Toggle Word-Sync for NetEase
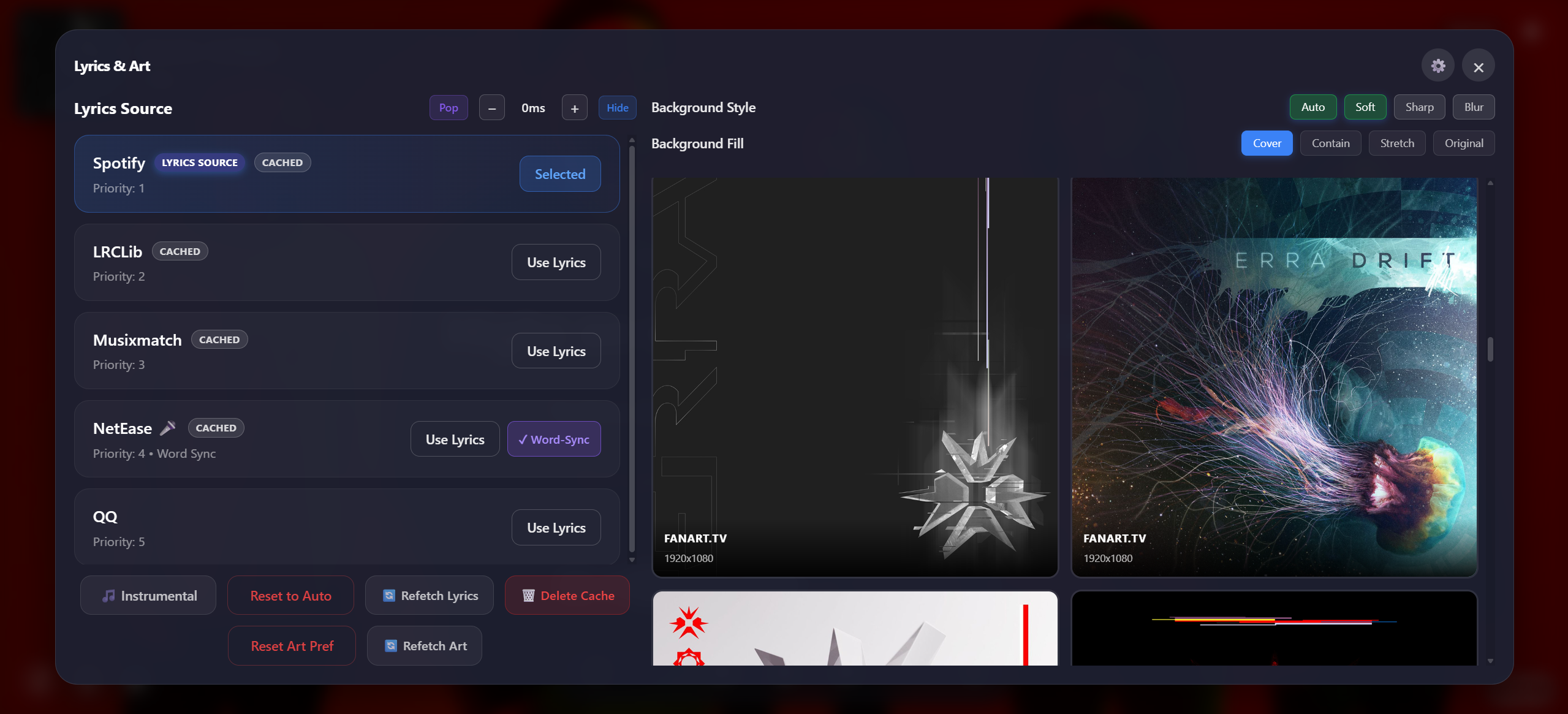1568x714 pixels. tap(553, 439)
